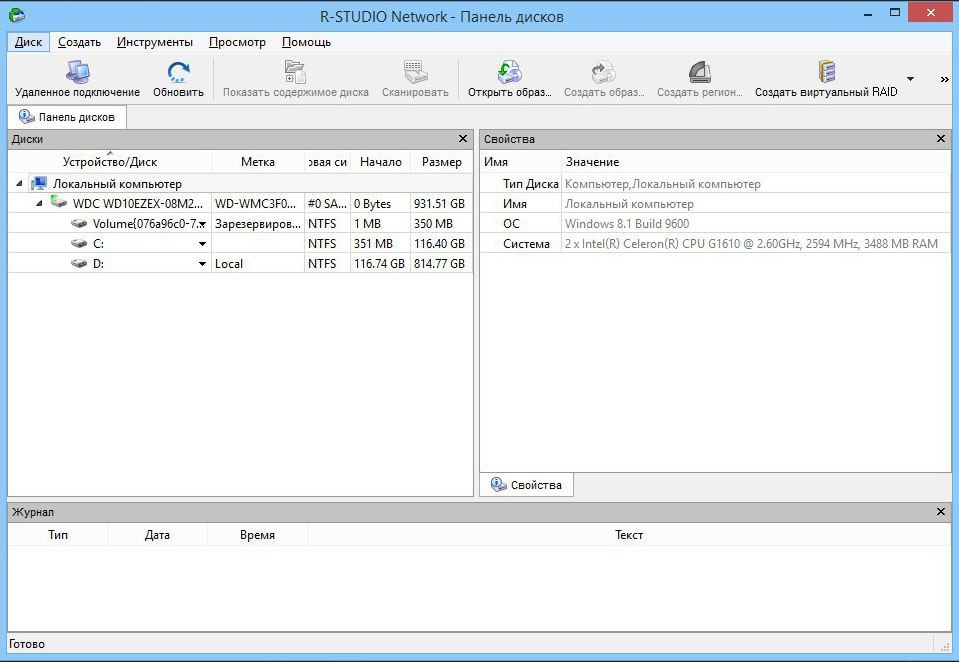Viewport: 959px width, 662px height.
Task: Open dropdown arrow on Volume{076a96c0 row
Action: (202, 224)
